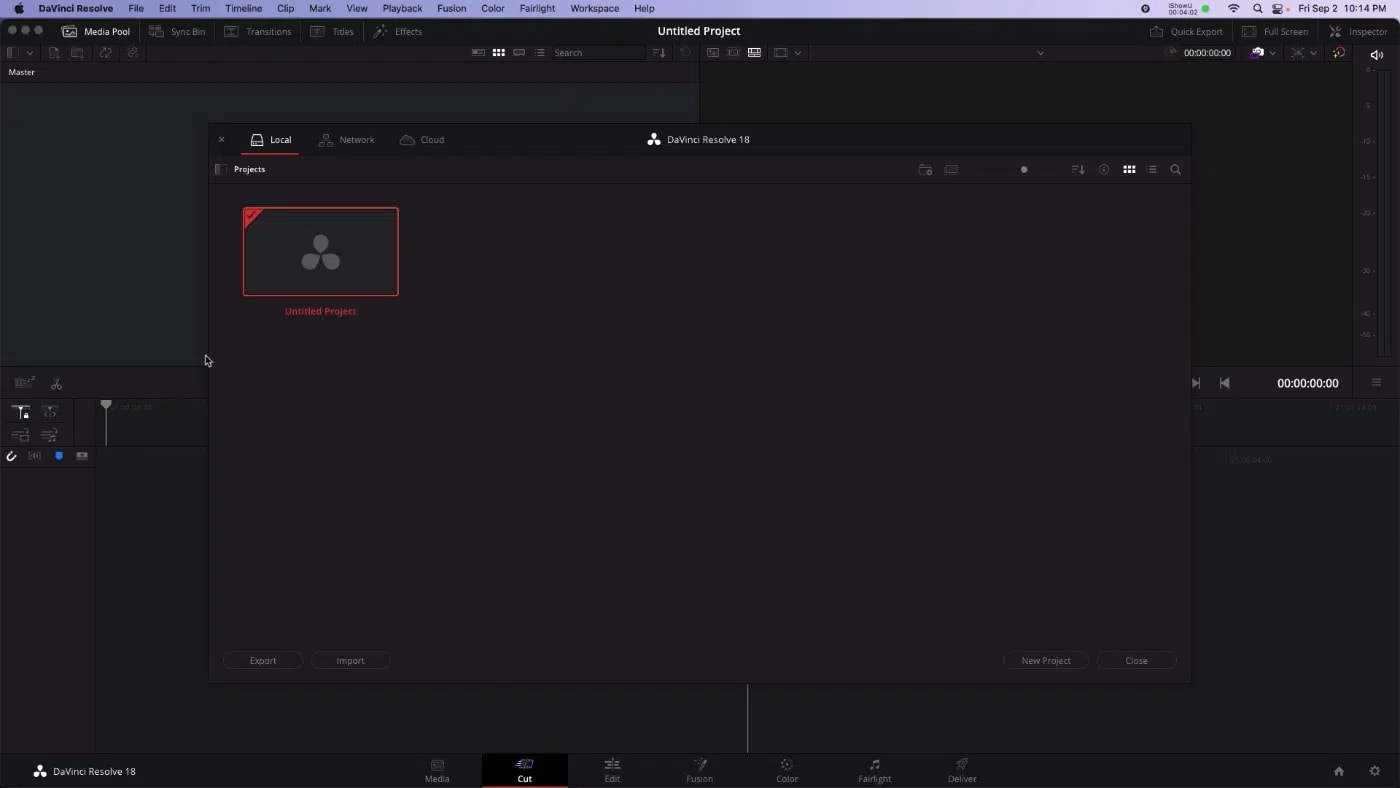Click the Import button
1400x788 pixels.
pyautogui.click(x=350, y=660)
